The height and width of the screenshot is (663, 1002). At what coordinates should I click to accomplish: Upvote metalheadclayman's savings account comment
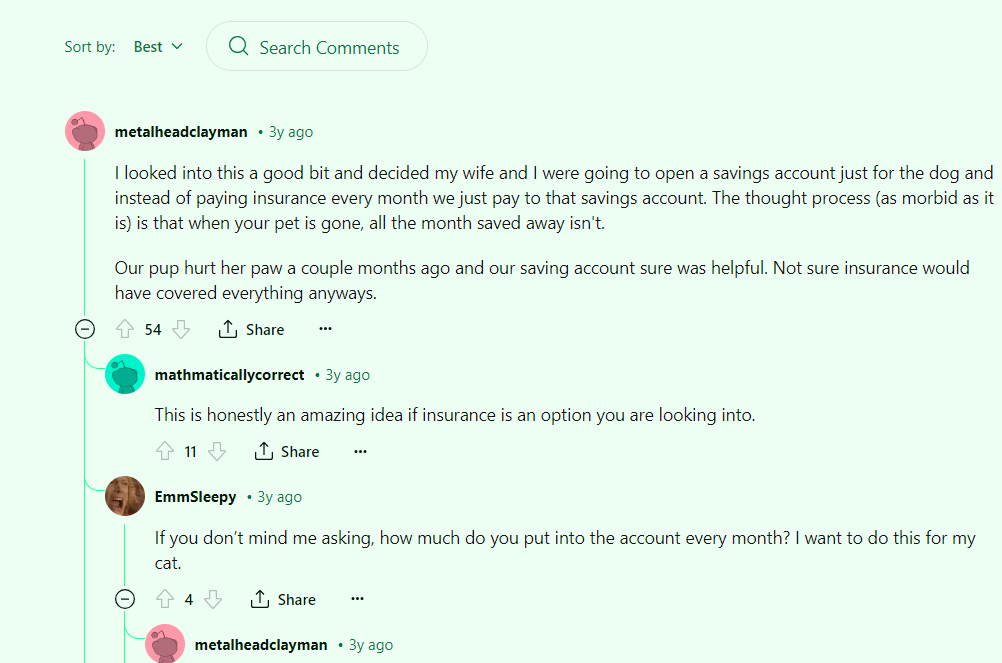(125, 329)
